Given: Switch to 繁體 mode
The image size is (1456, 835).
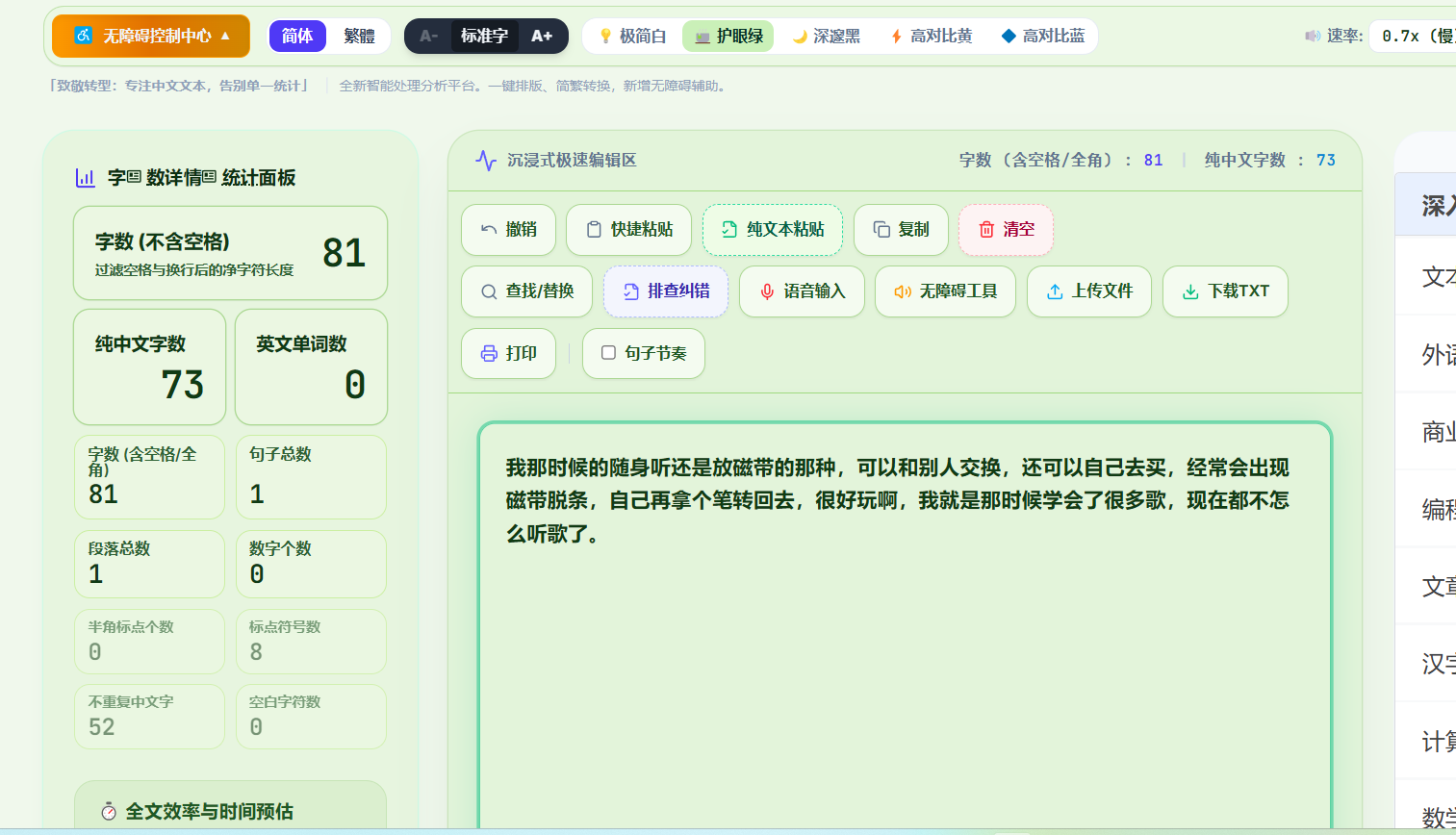Looking at the screenshot, I should click(x=359, y=36).
